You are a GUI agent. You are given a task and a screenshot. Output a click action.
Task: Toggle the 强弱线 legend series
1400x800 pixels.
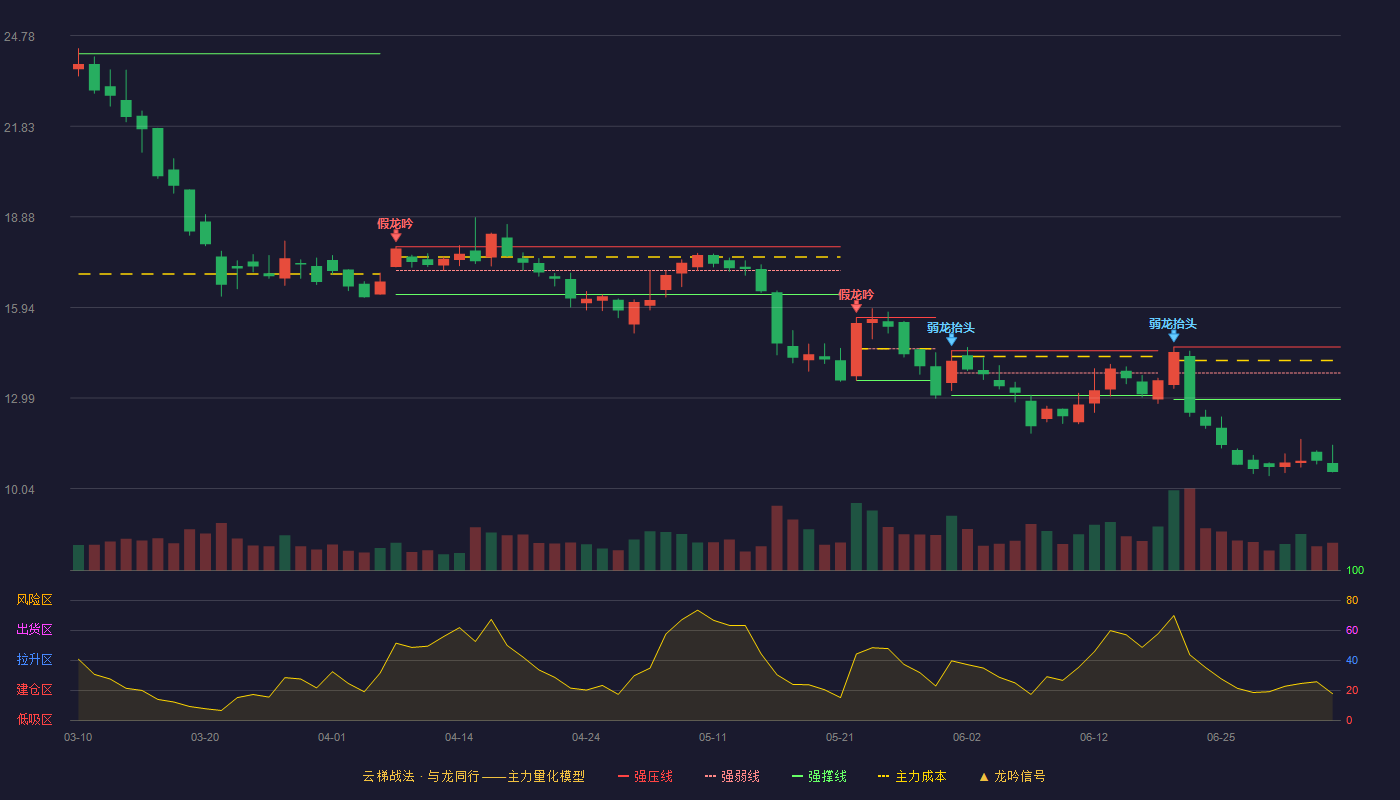tap(732, 776)
